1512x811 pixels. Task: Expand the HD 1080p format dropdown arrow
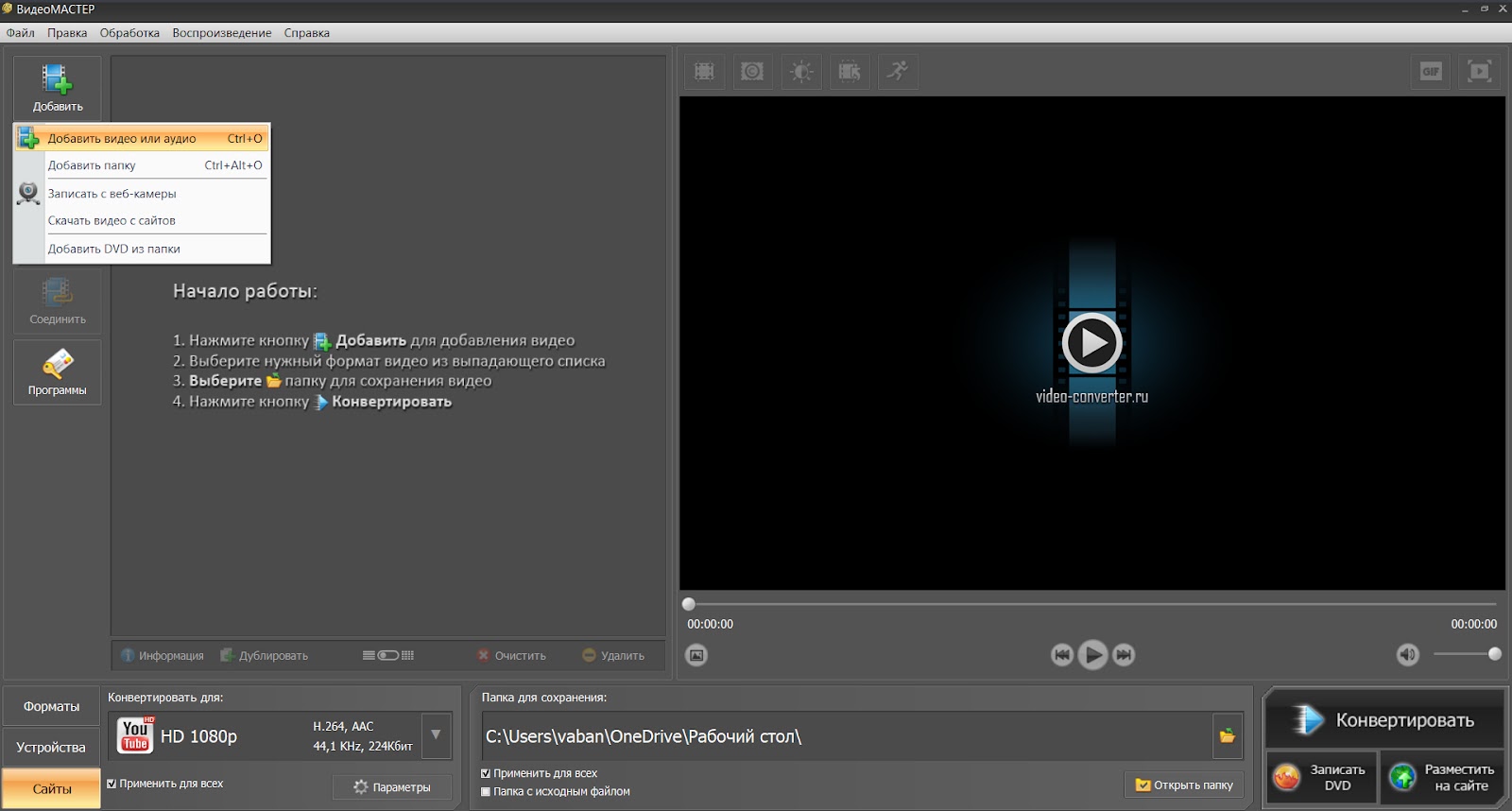[x=436, y=735]
